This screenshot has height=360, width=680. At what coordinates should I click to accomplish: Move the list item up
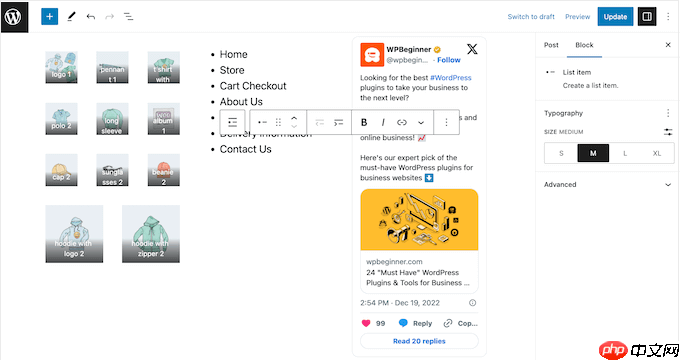(x=294, y=118)
